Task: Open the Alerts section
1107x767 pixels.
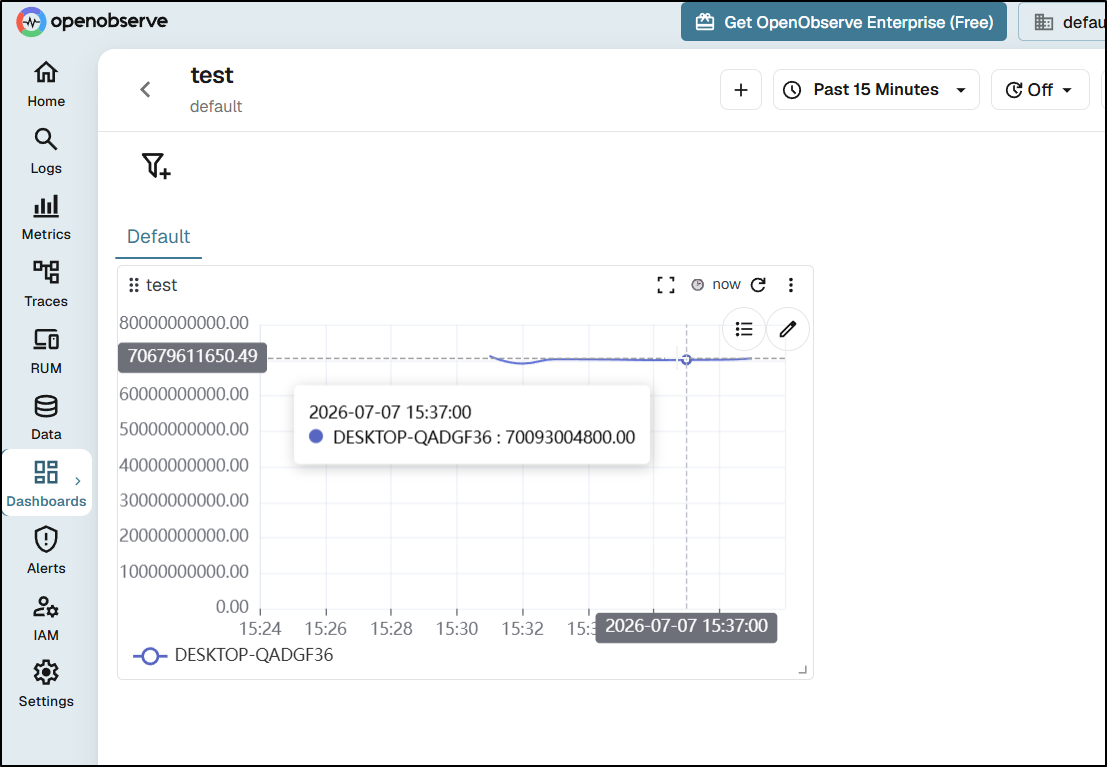Action: (46, 552)
